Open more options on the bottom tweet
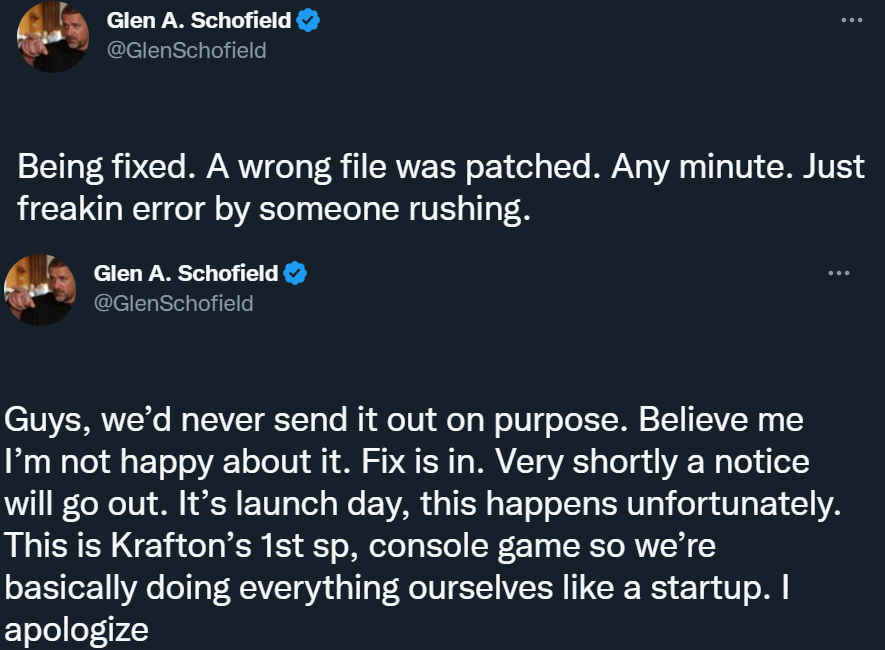The width and height of the screenshot is (885, 650). coord(838,273)
